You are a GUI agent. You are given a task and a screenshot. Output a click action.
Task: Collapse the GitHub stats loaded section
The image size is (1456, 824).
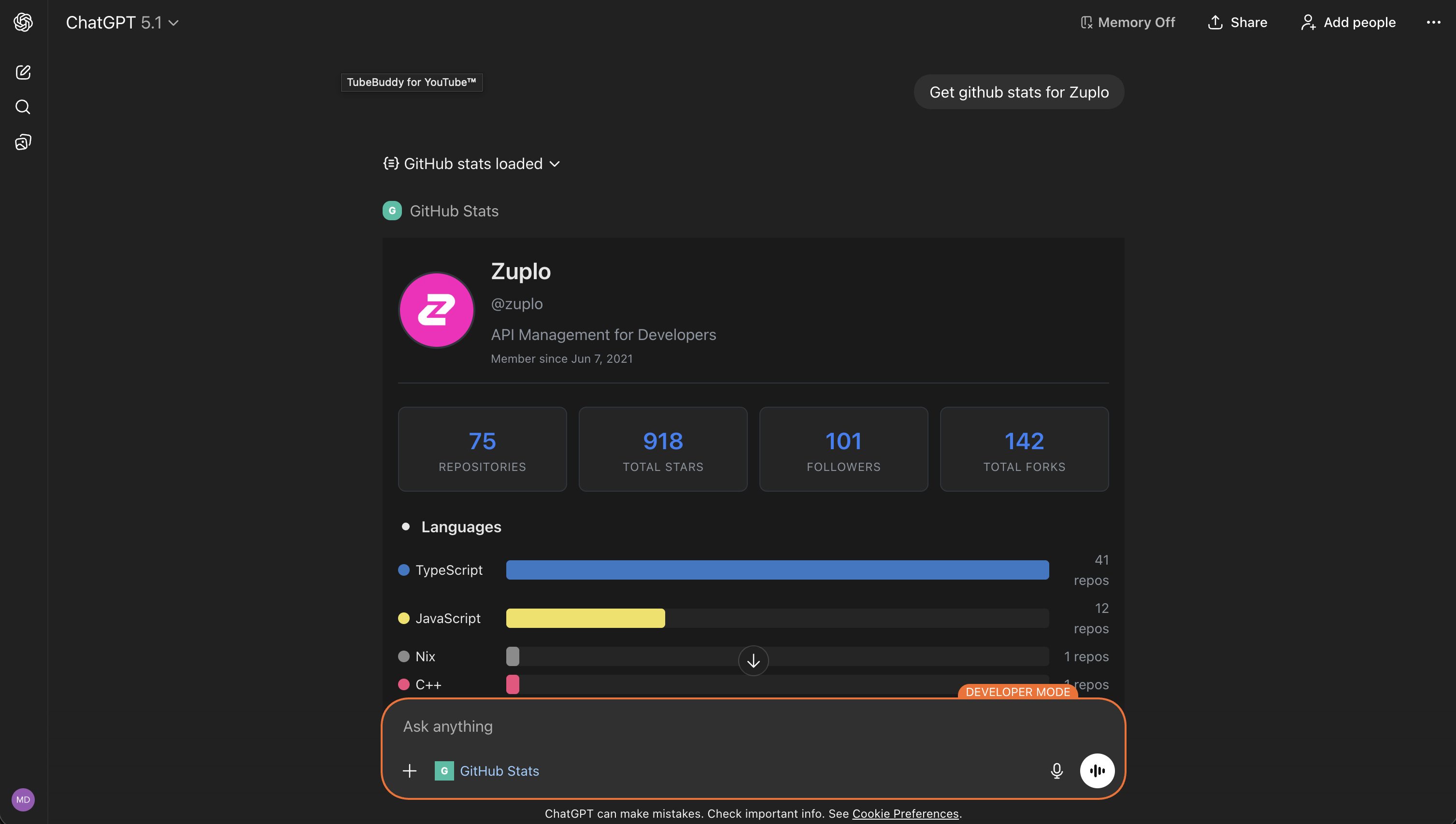tap(555, 164)
